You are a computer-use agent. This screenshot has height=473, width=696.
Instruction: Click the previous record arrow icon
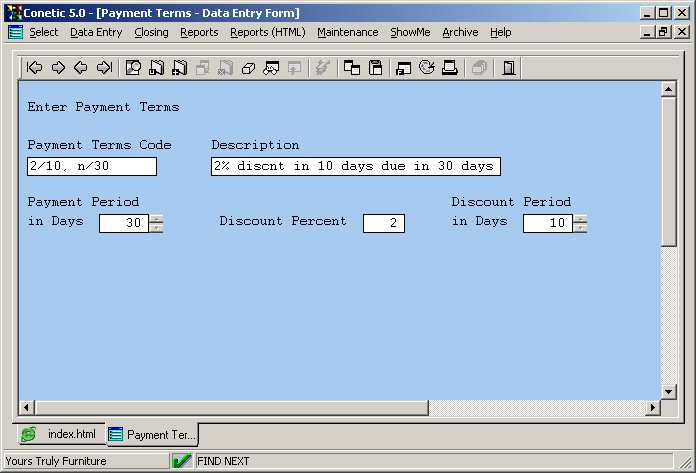80,68
